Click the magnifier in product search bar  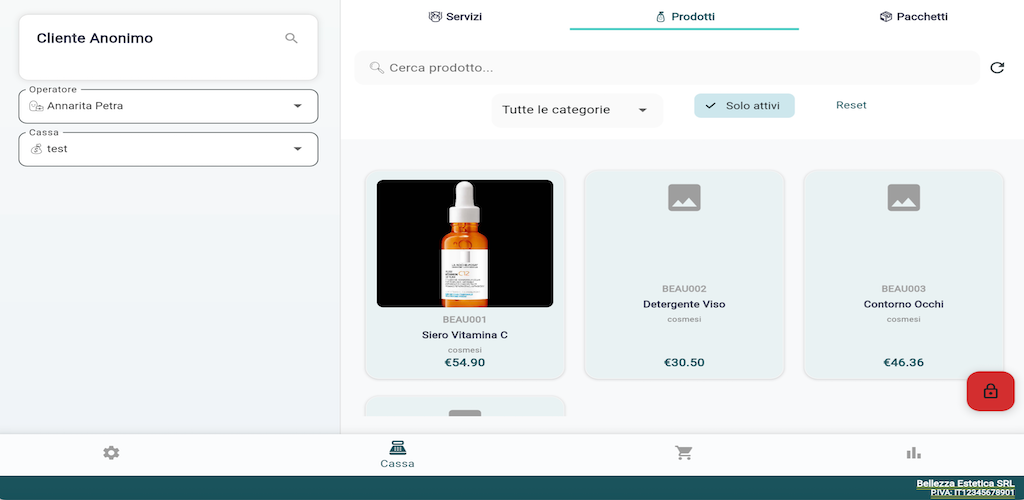tap(376, 68)
